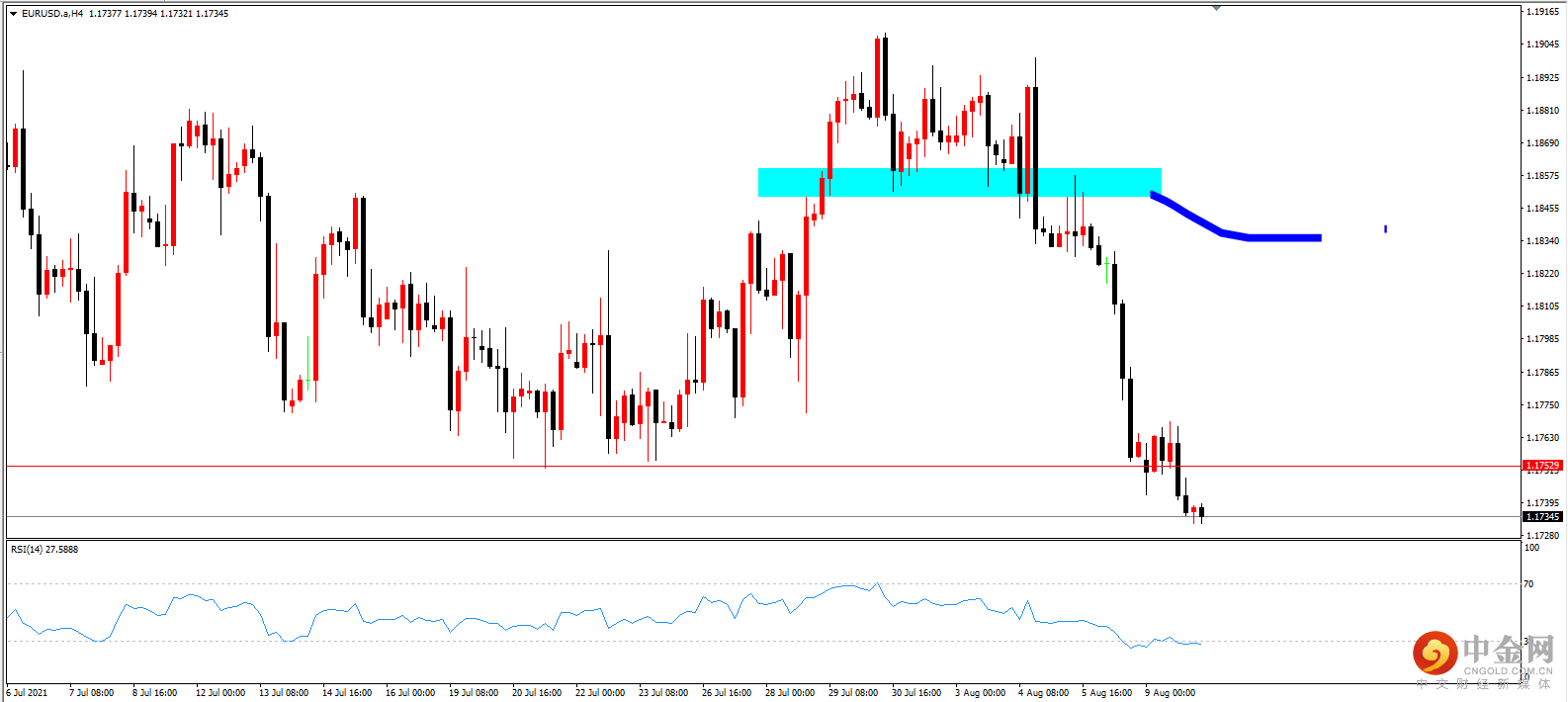The image size is (1568, 702).
Task: Click the 1.18105 price axis label
Action: [1542, 306]
